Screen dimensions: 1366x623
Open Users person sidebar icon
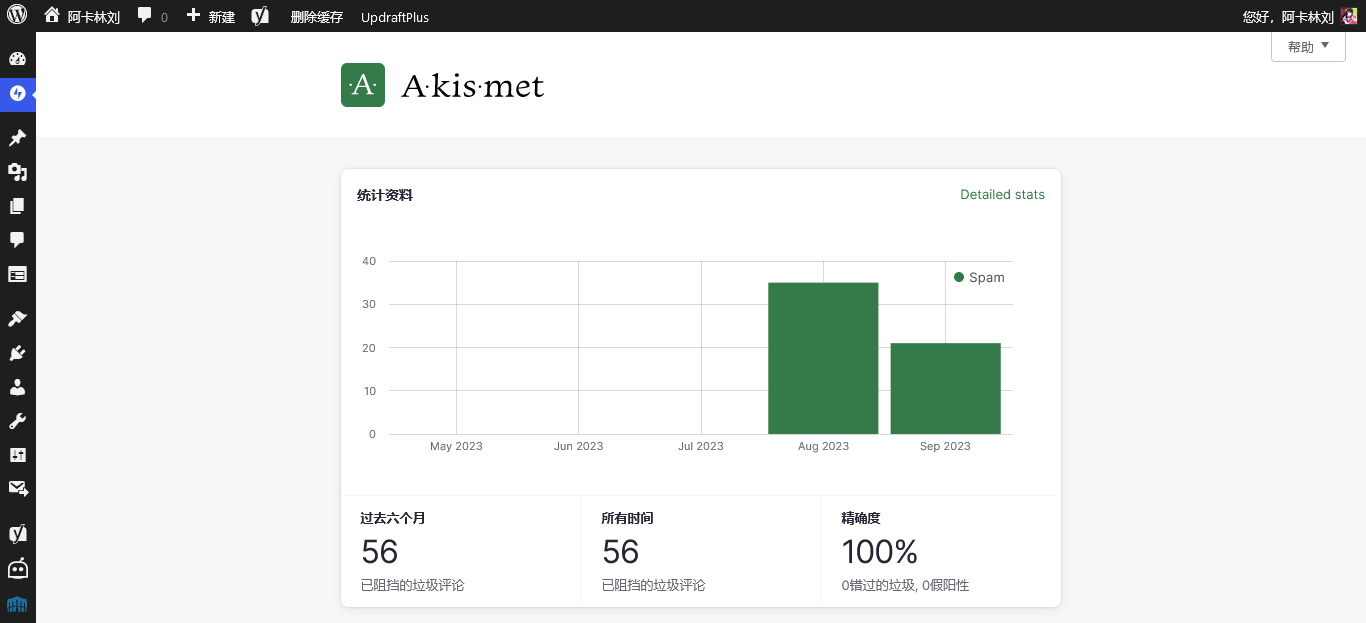tap(17, 387)
